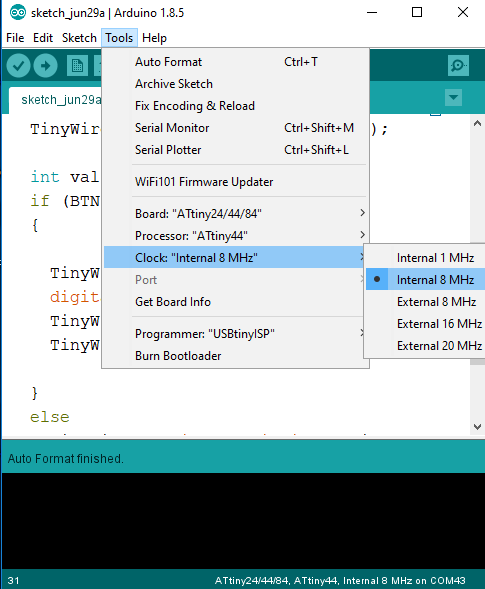
Task: Open the Sketch menu
Action: [x=79, y=38]
